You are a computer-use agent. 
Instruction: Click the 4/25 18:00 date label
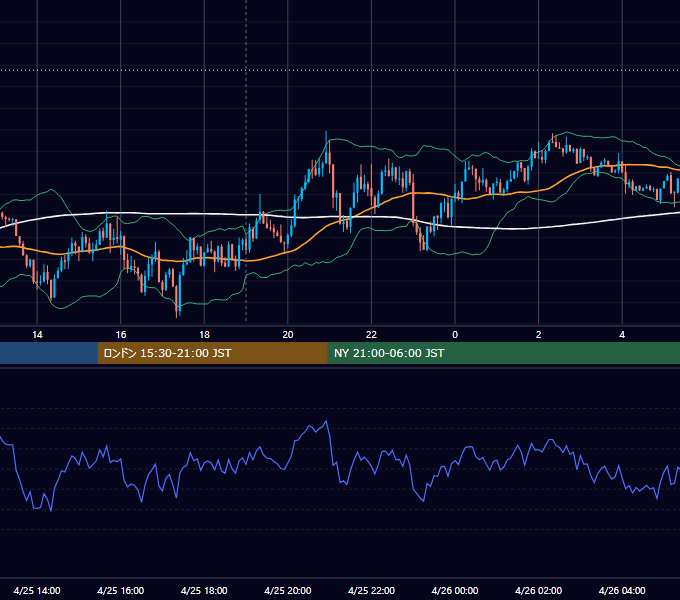pyautogui.click(x=204, y=590)
